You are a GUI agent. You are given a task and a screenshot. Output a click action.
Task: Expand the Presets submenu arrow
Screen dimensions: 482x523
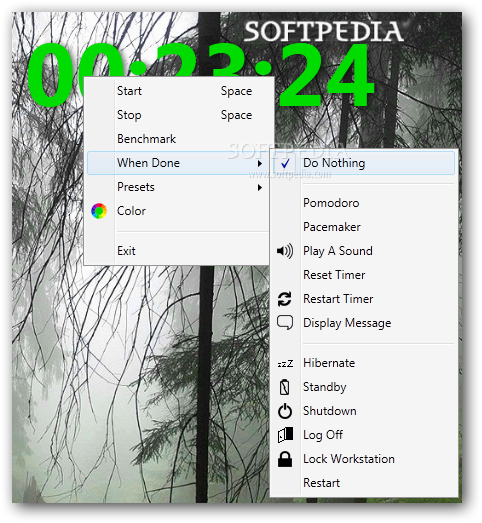[260, 187]
